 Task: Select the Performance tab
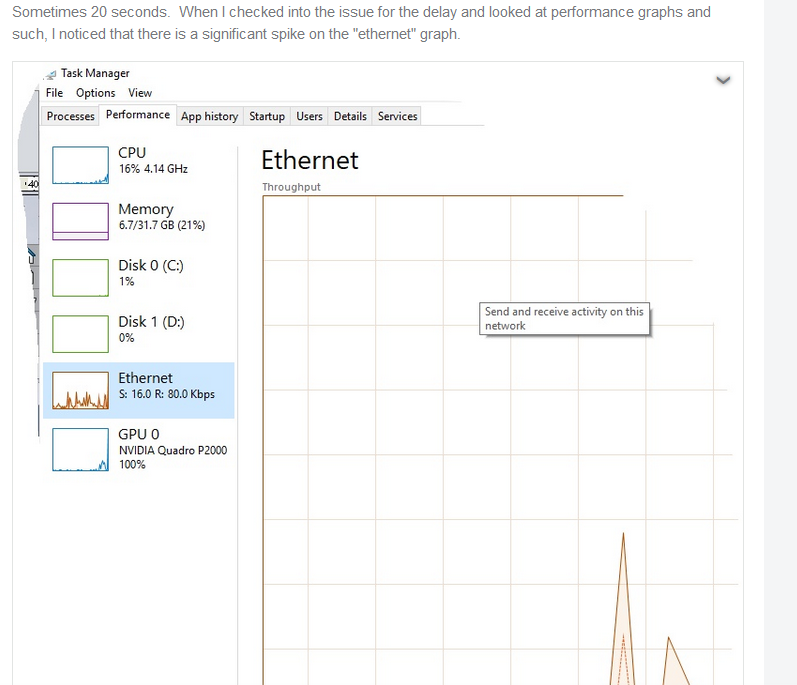click(138, 115)
